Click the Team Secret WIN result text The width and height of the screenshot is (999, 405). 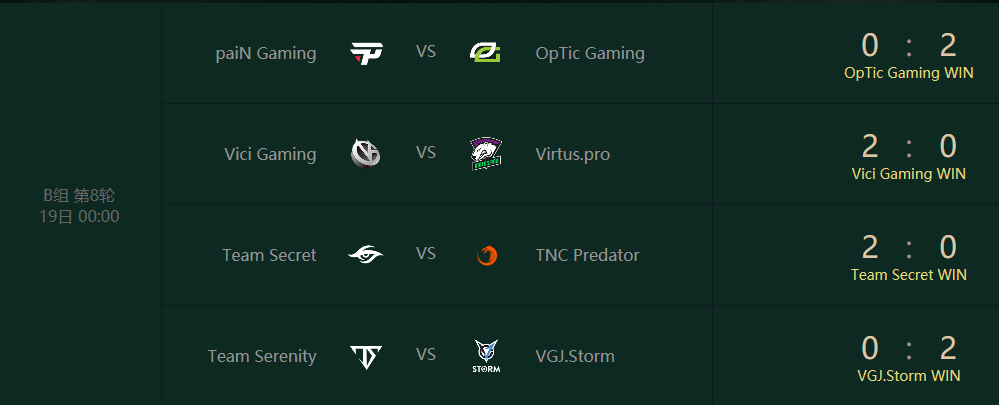click(909, 275)
